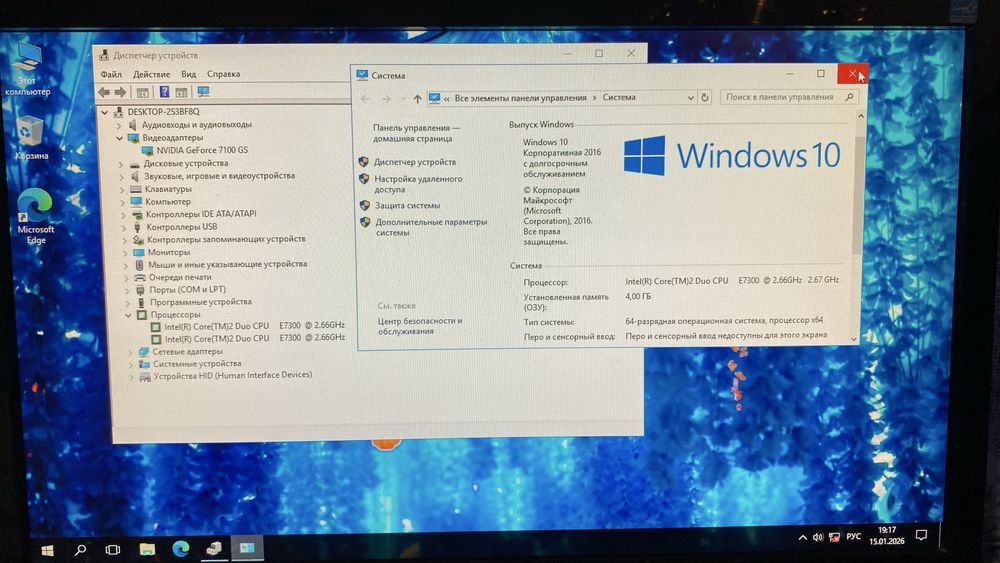The image size is (1000, 563).
Task: Select Программные устройства row
Action: (201, 302)
